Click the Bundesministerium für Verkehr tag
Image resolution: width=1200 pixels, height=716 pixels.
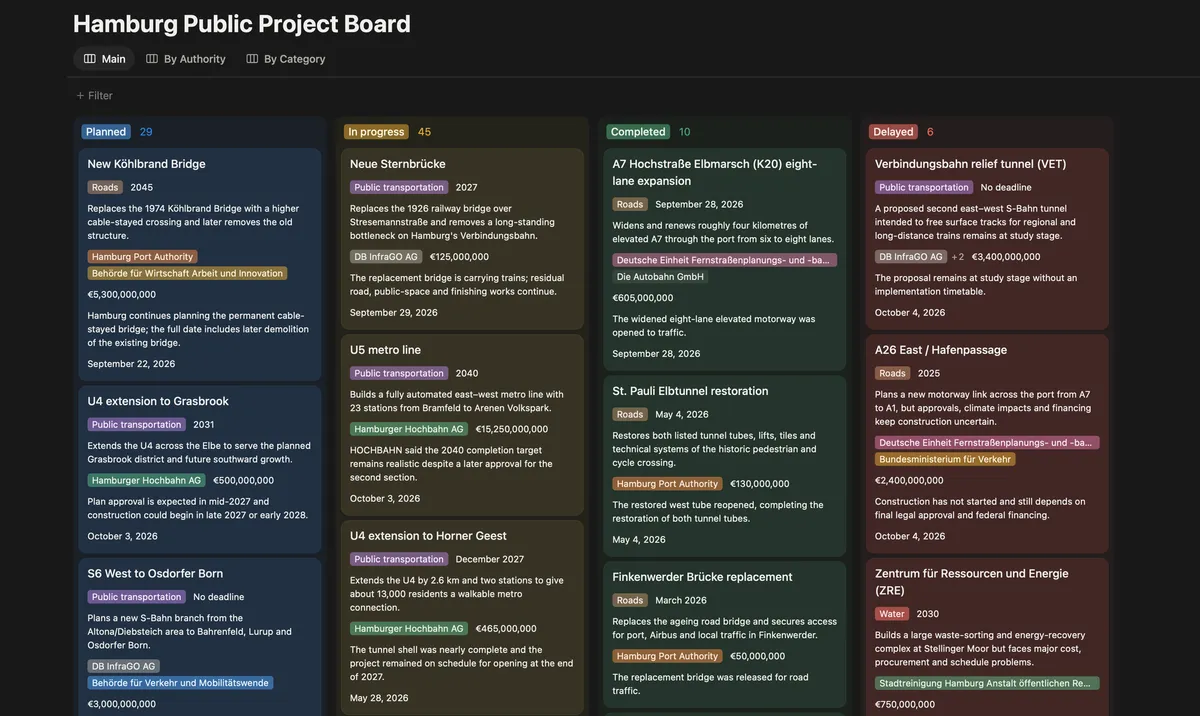946,459
